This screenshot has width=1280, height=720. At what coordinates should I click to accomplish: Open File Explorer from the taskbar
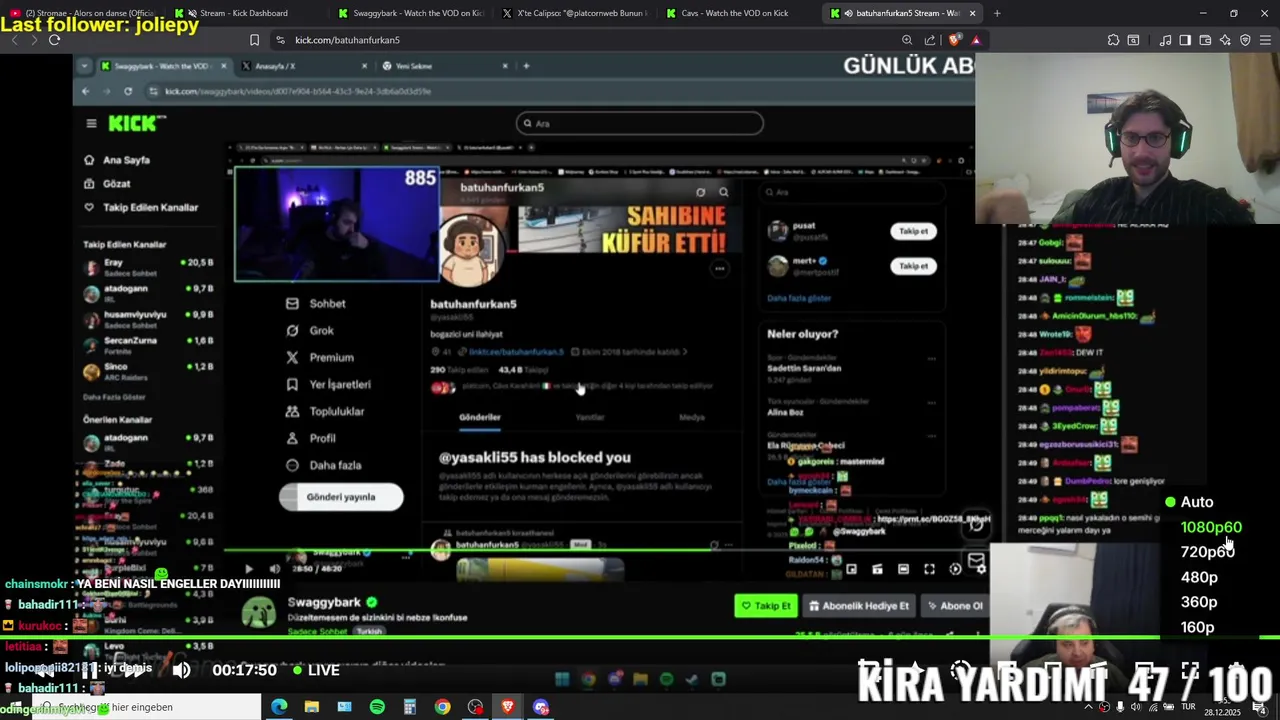point(312,707)
